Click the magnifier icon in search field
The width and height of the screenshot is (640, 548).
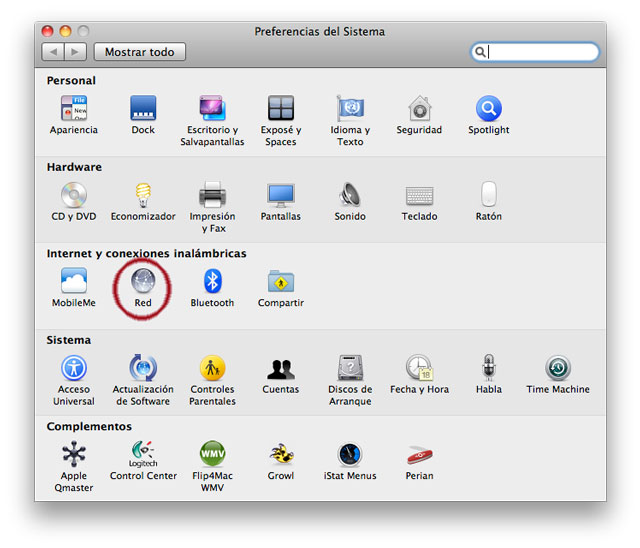[480, 52]
